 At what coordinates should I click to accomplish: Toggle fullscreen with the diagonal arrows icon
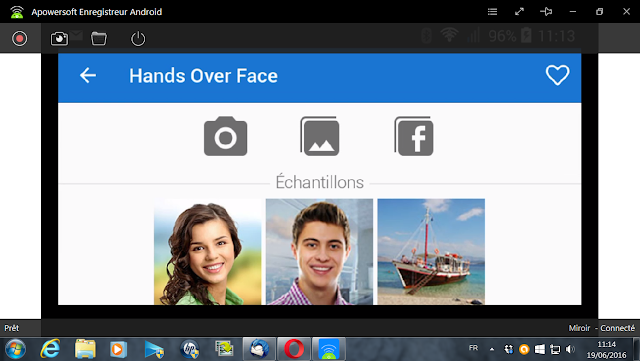pyautogui.click(x=519, y=11)
